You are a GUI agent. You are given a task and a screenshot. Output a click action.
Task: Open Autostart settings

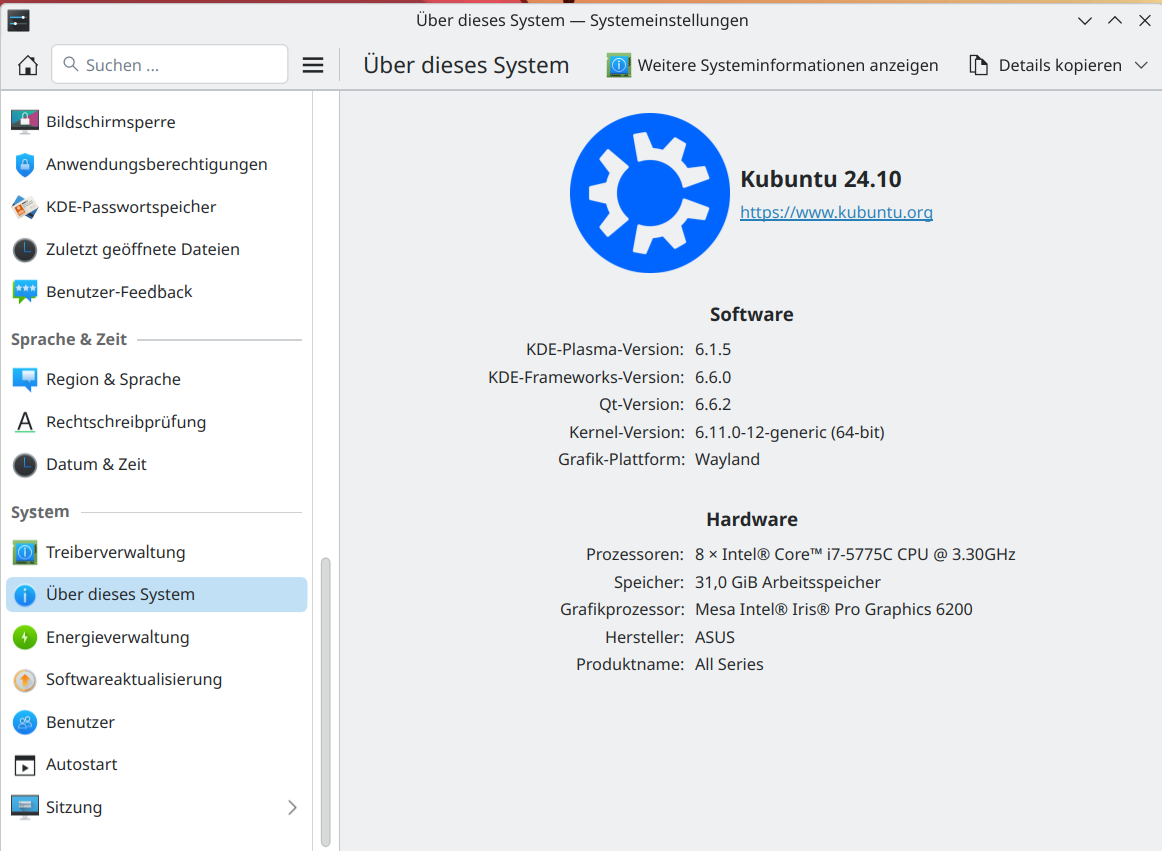point(156,765)
